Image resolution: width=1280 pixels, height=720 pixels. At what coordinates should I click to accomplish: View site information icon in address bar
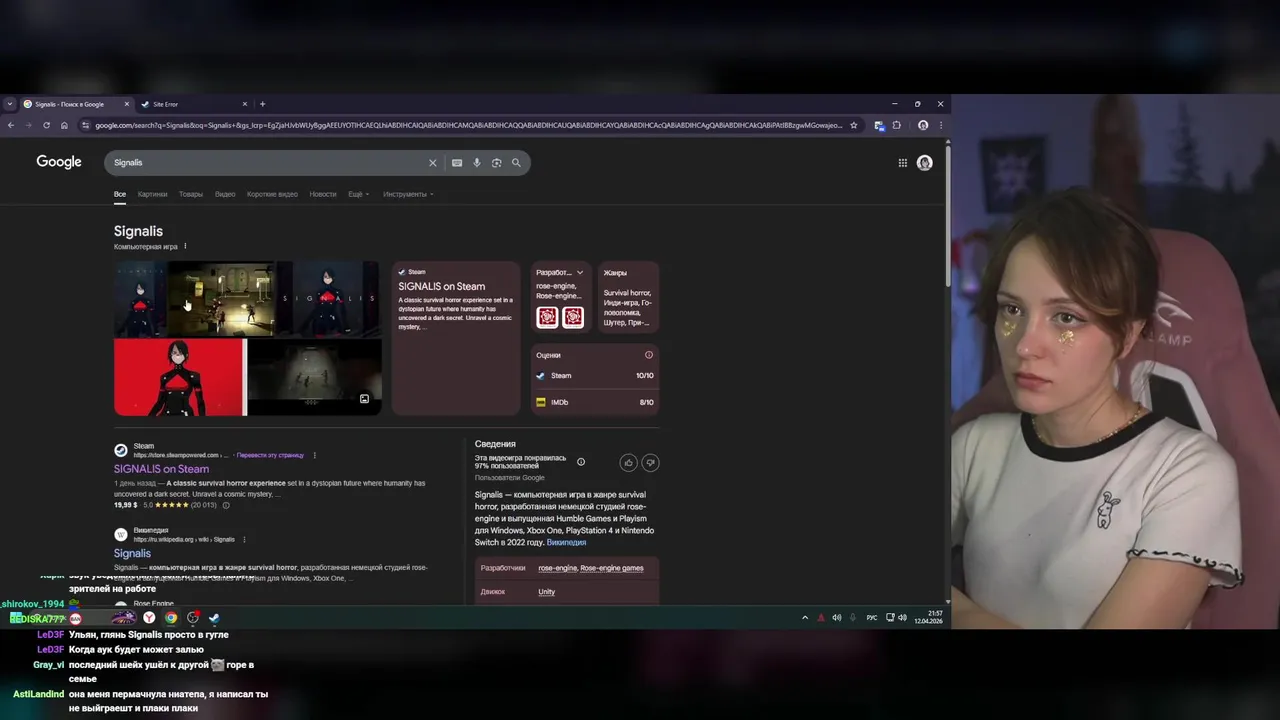pos(86,125)
